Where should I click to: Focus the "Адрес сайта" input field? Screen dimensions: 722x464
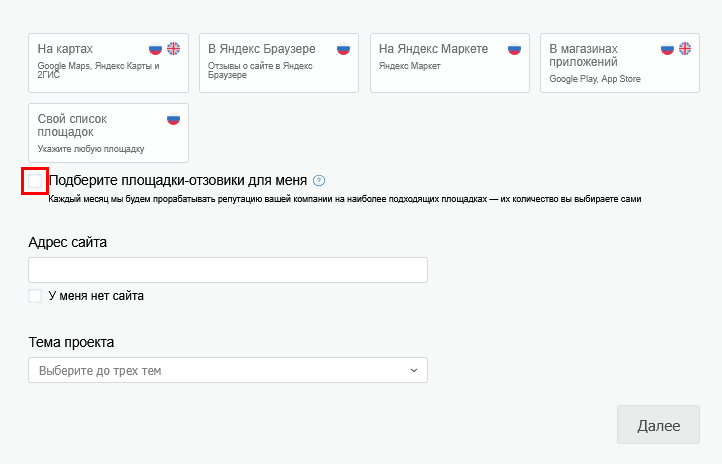click(x=228, y=270)
